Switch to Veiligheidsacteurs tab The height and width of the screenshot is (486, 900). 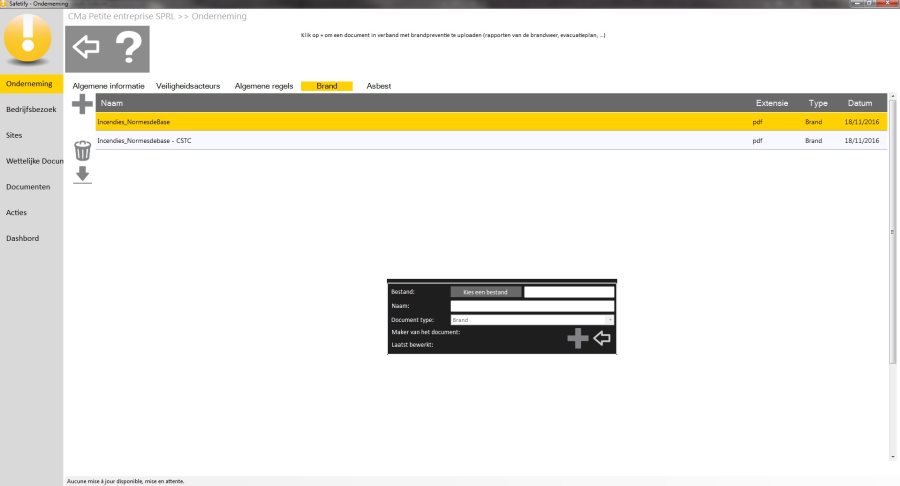pos(188,86)
